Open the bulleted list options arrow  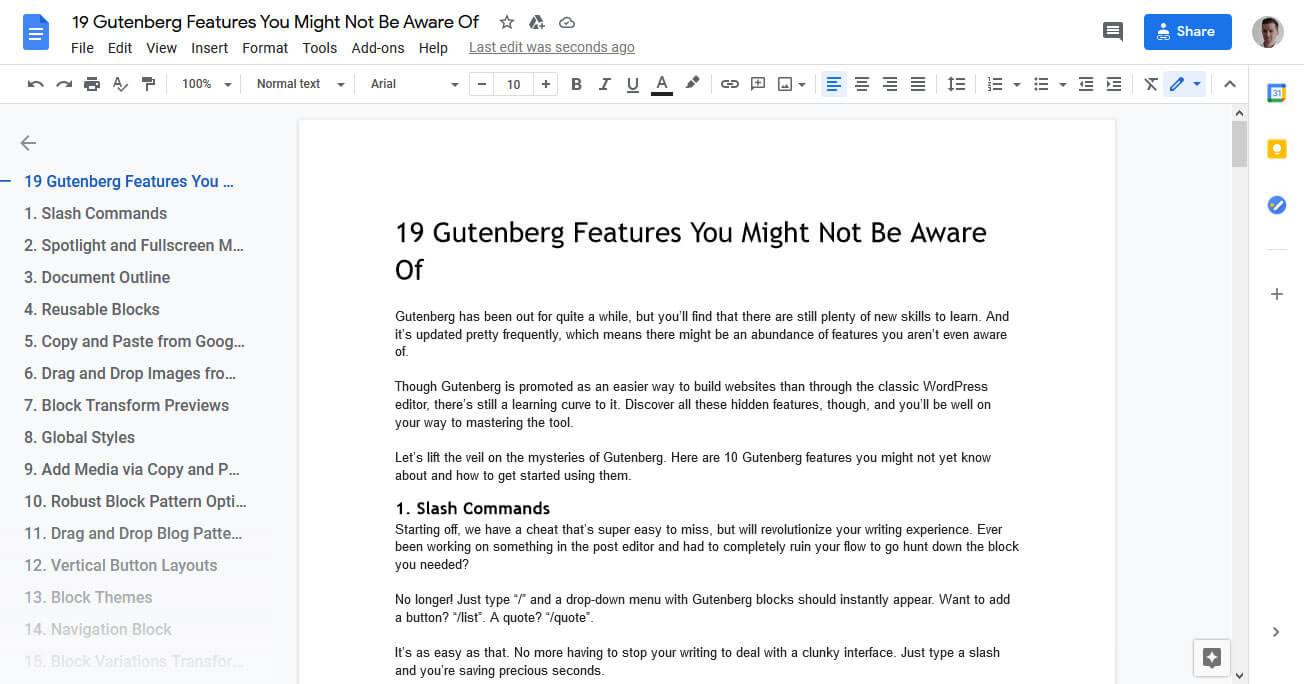tap(1062, 84)
